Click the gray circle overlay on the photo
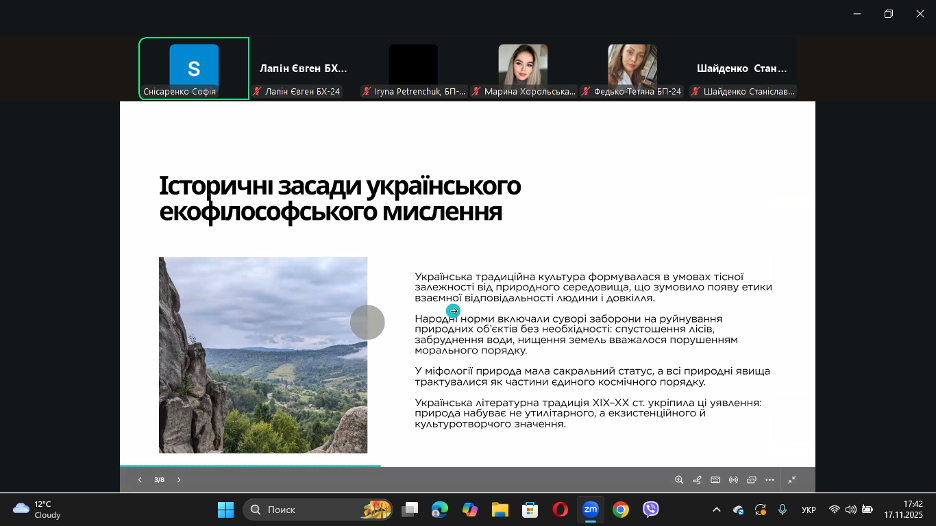Screen dimensions: 936x526 (367, 322)
